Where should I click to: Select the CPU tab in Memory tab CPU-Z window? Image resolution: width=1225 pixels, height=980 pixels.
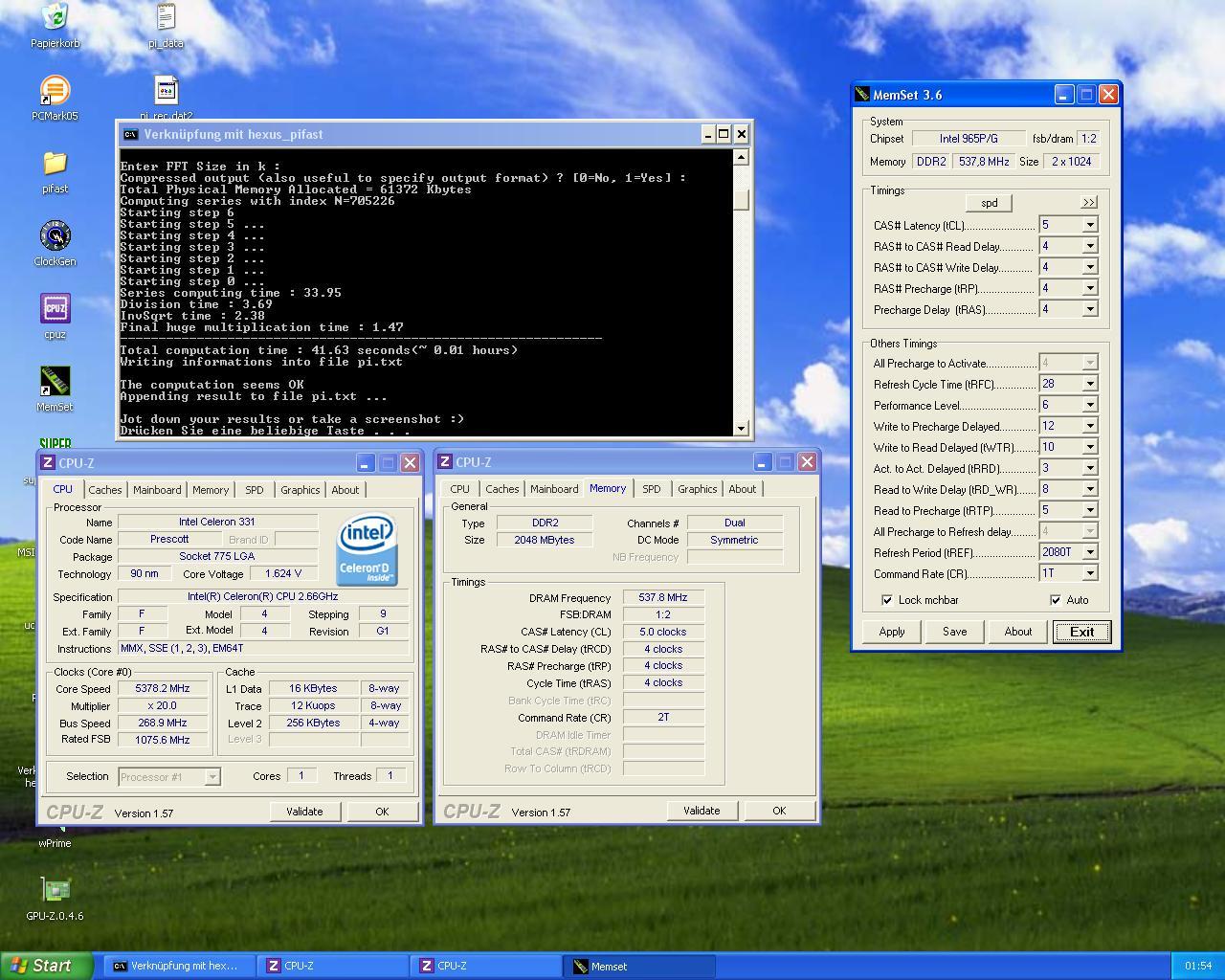coord(459,489)
